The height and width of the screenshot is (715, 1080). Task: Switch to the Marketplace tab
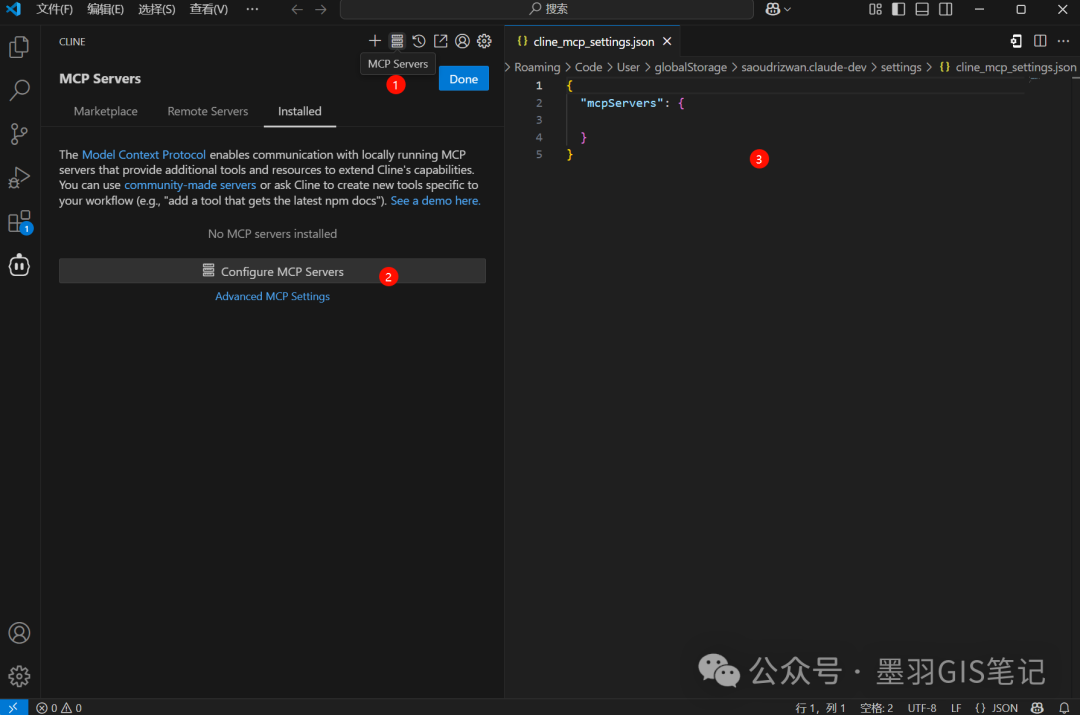point(105,111)
